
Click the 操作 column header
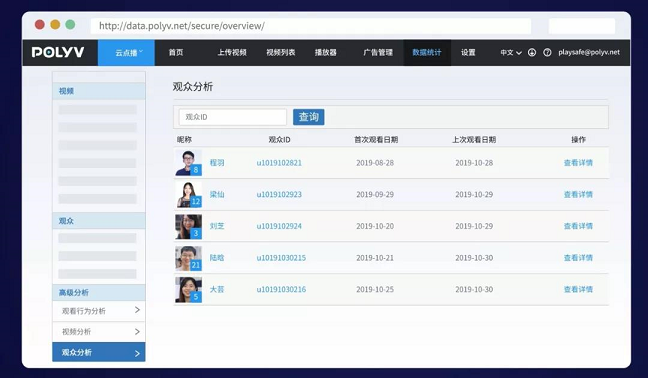pos(579,140)
